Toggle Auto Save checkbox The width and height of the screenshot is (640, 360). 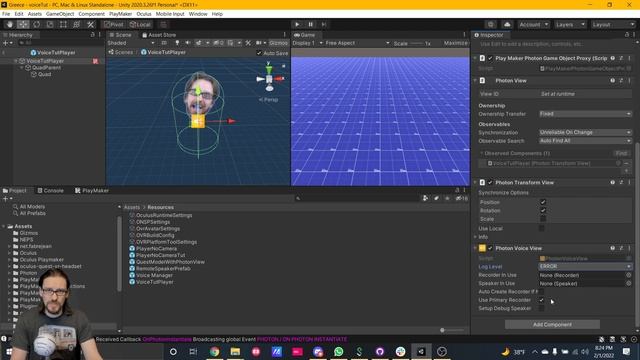click(259, 53)
